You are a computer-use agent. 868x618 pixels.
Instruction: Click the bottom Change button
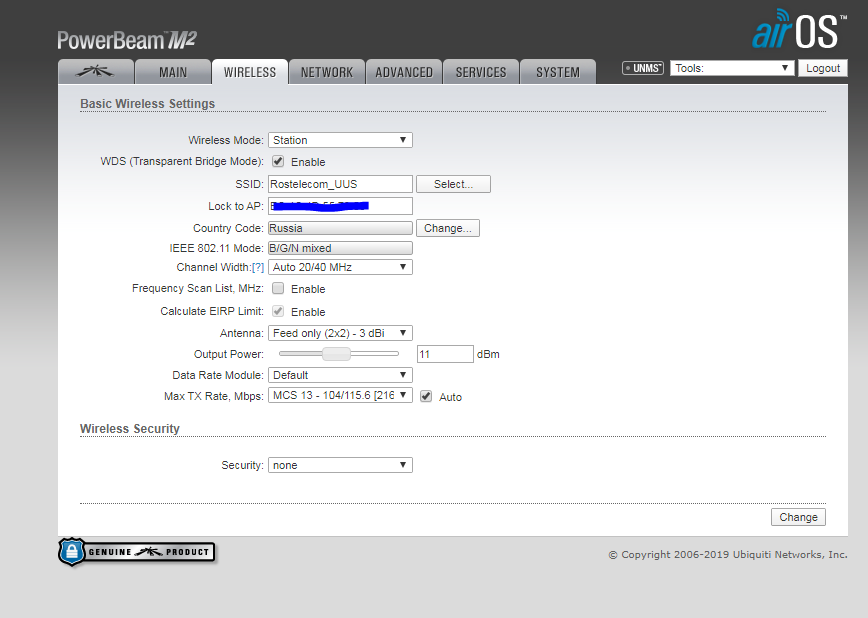click(798, 517)
